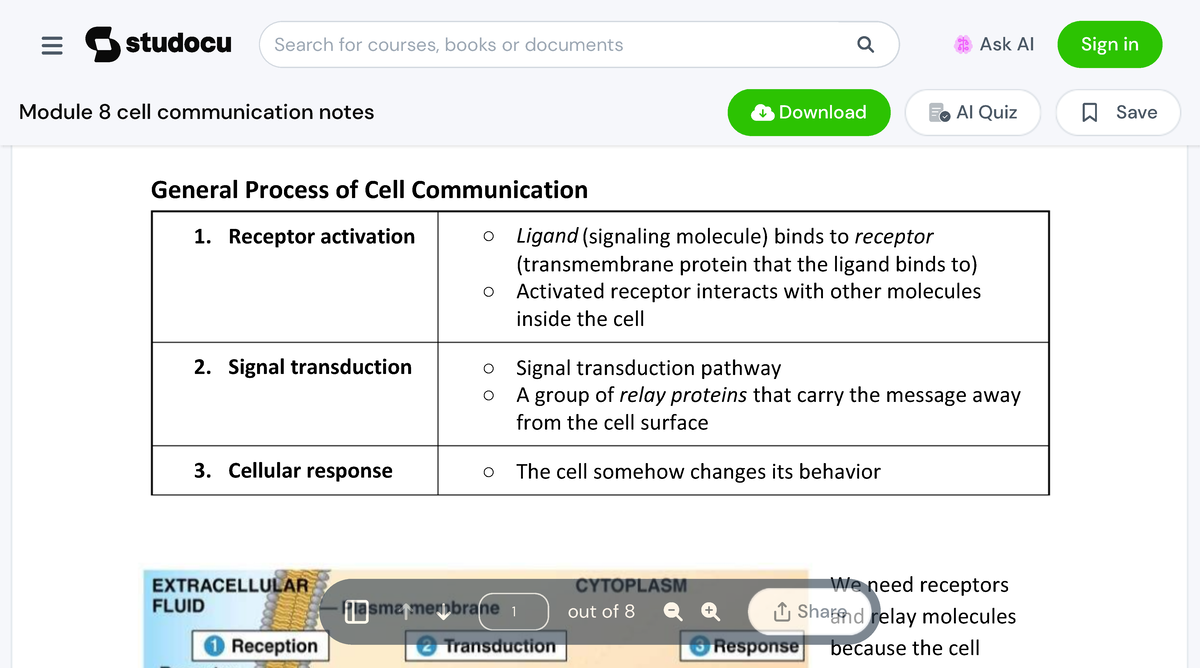The width and height of the screenshot is (1200, 668).
Task: Zoom in on the document page
Action: [x=710, y=611]
